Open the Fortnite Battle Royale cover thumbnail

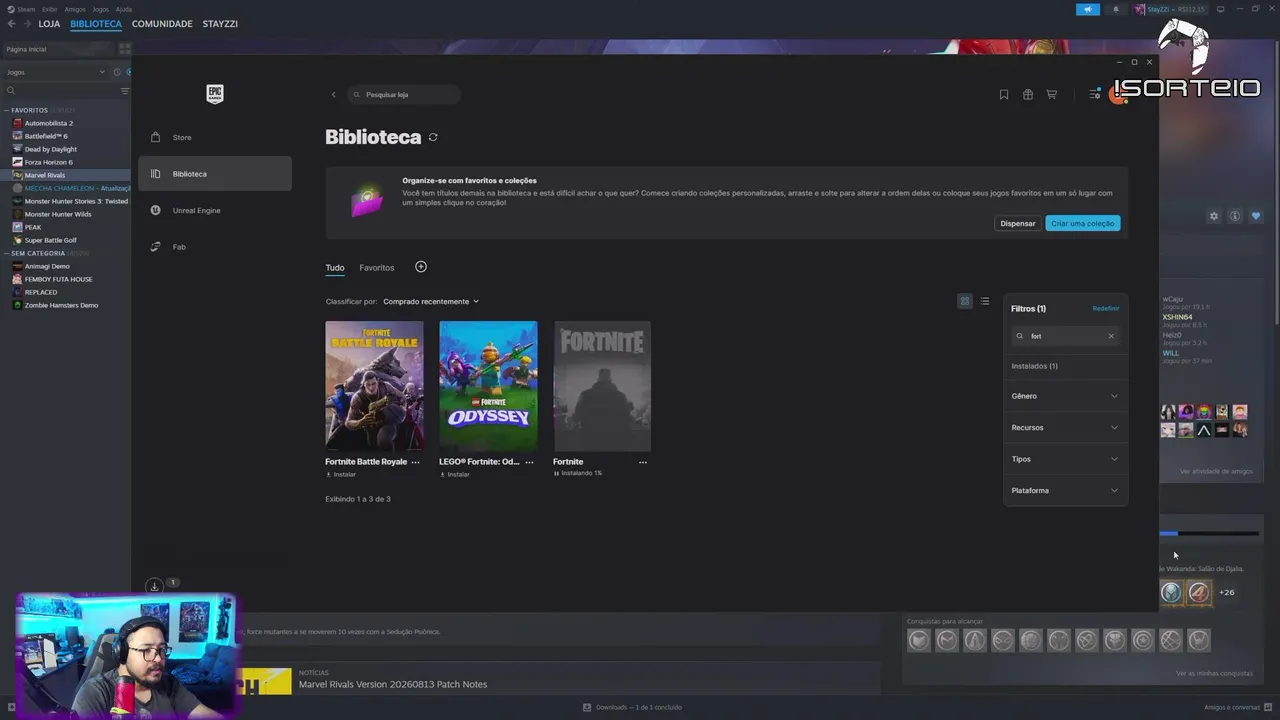[x=374, y=385]
